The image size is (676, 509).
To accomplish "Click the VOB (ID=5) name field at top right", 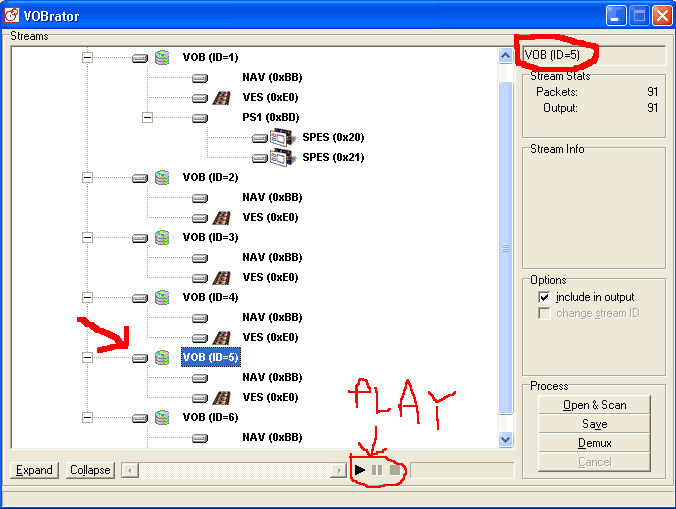I will [x=594, y=55].
